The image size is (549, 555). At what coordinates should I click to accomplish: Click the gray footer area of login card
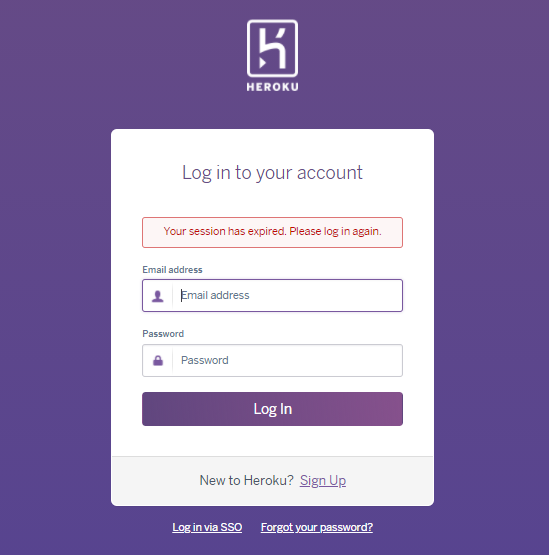pos(272,481)
